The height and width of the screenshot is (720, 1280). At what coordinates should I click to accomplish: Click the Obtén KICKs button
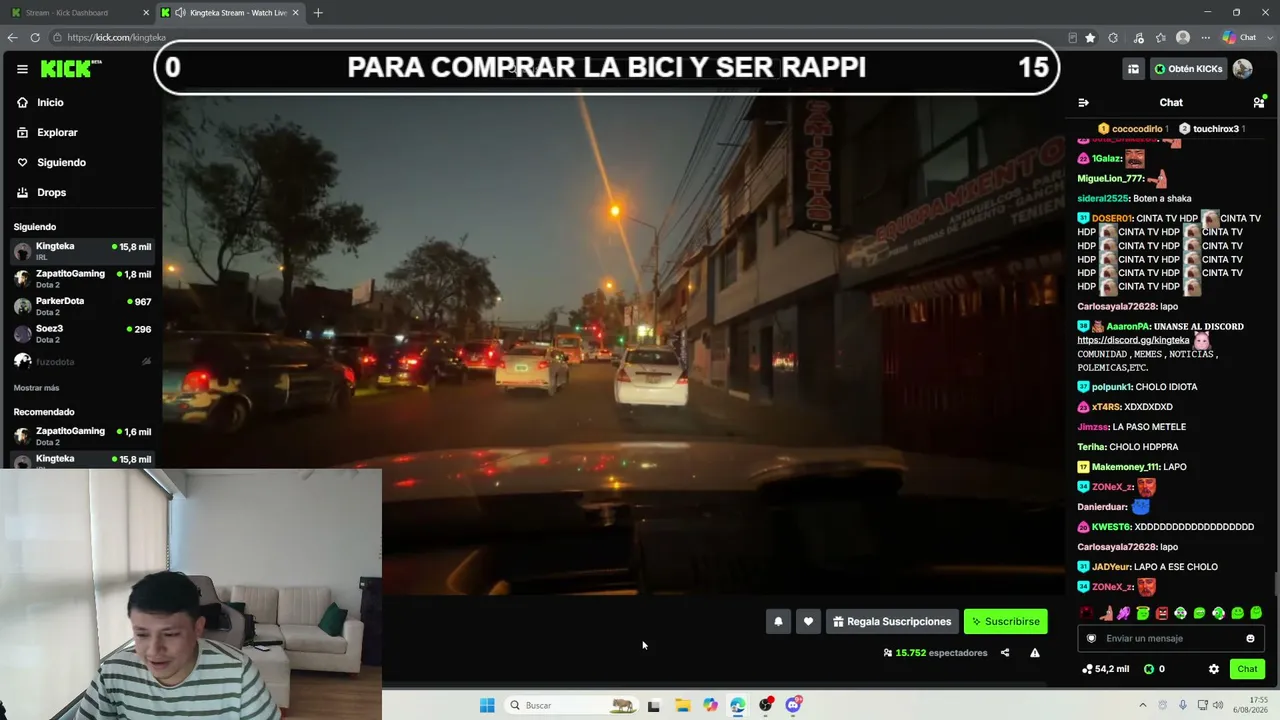point(1188,69)
